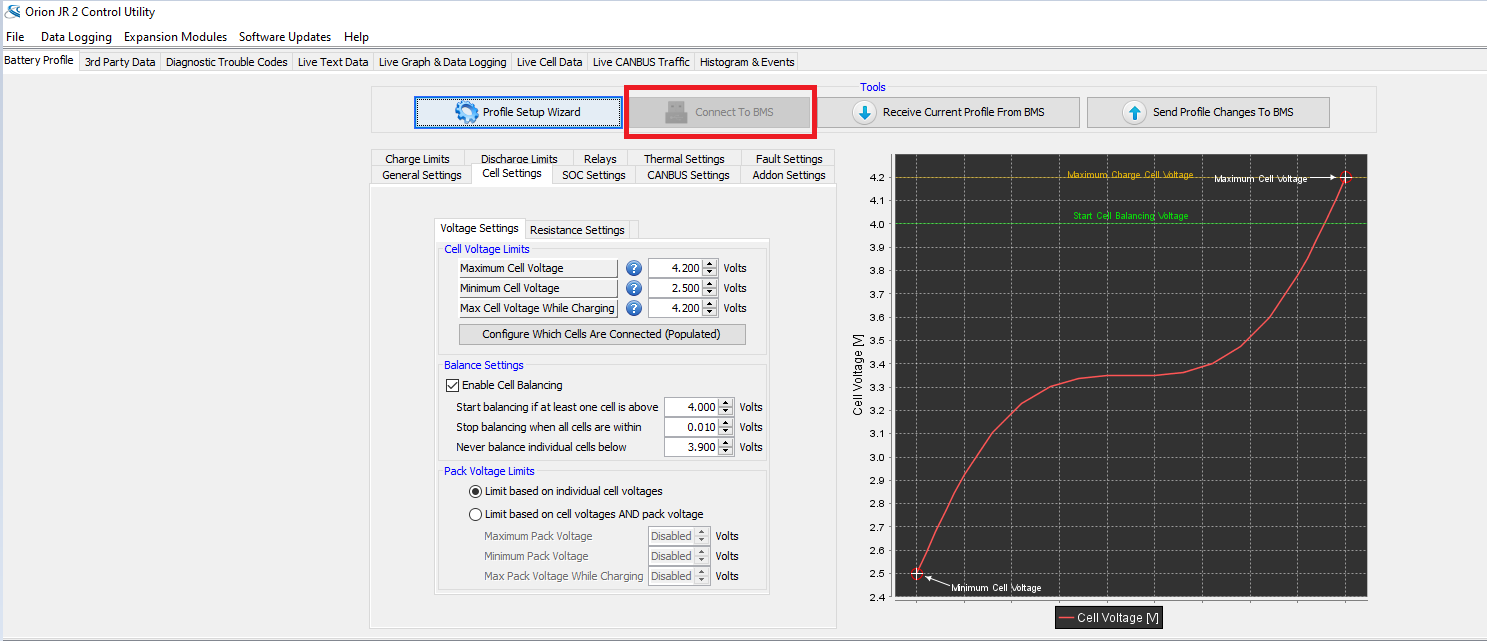Decrease Minimum Cell Voltage with down arrow
Screen dimensions: 1487x641
coord(710,293)
